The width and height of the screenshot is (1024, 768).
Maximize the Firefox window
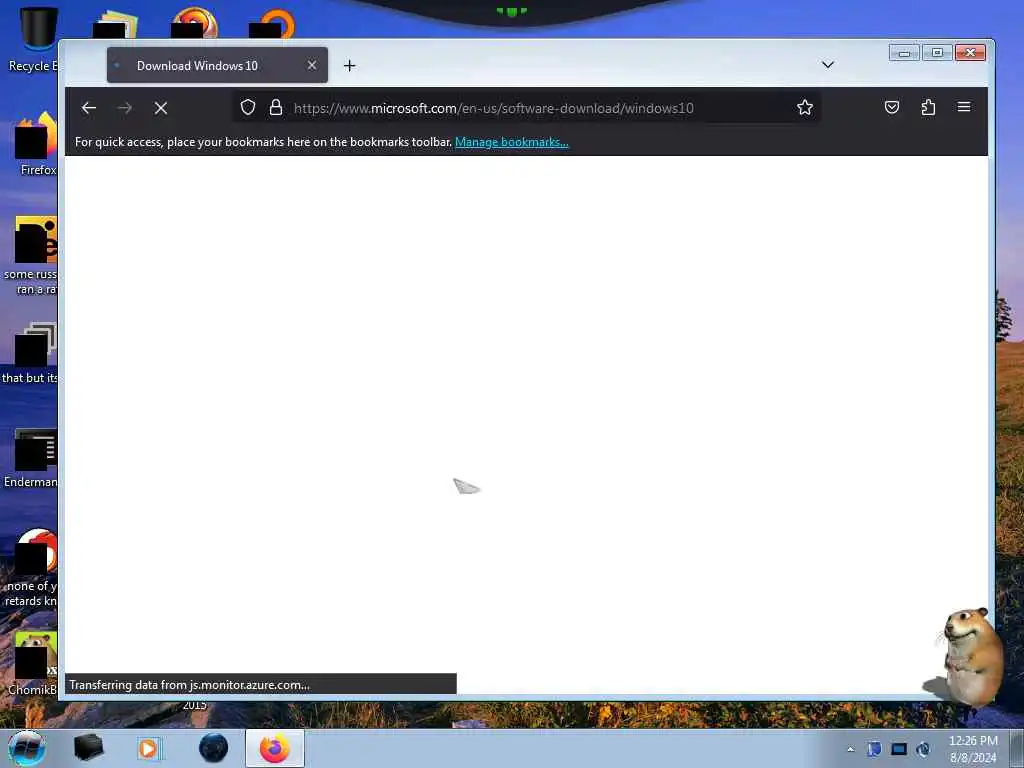coord(937,53)
